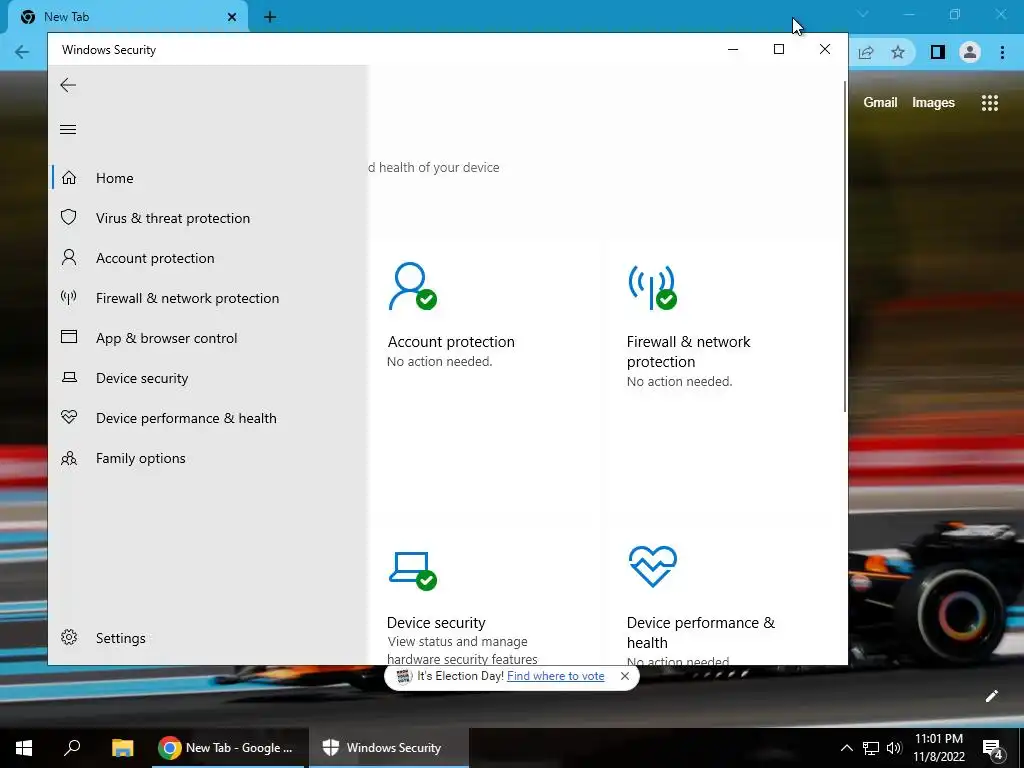Open a new Chrome tab with plus button
The width and height of the screenshot is (1024, 768).
pyautogui.click(x=270, y=17)
